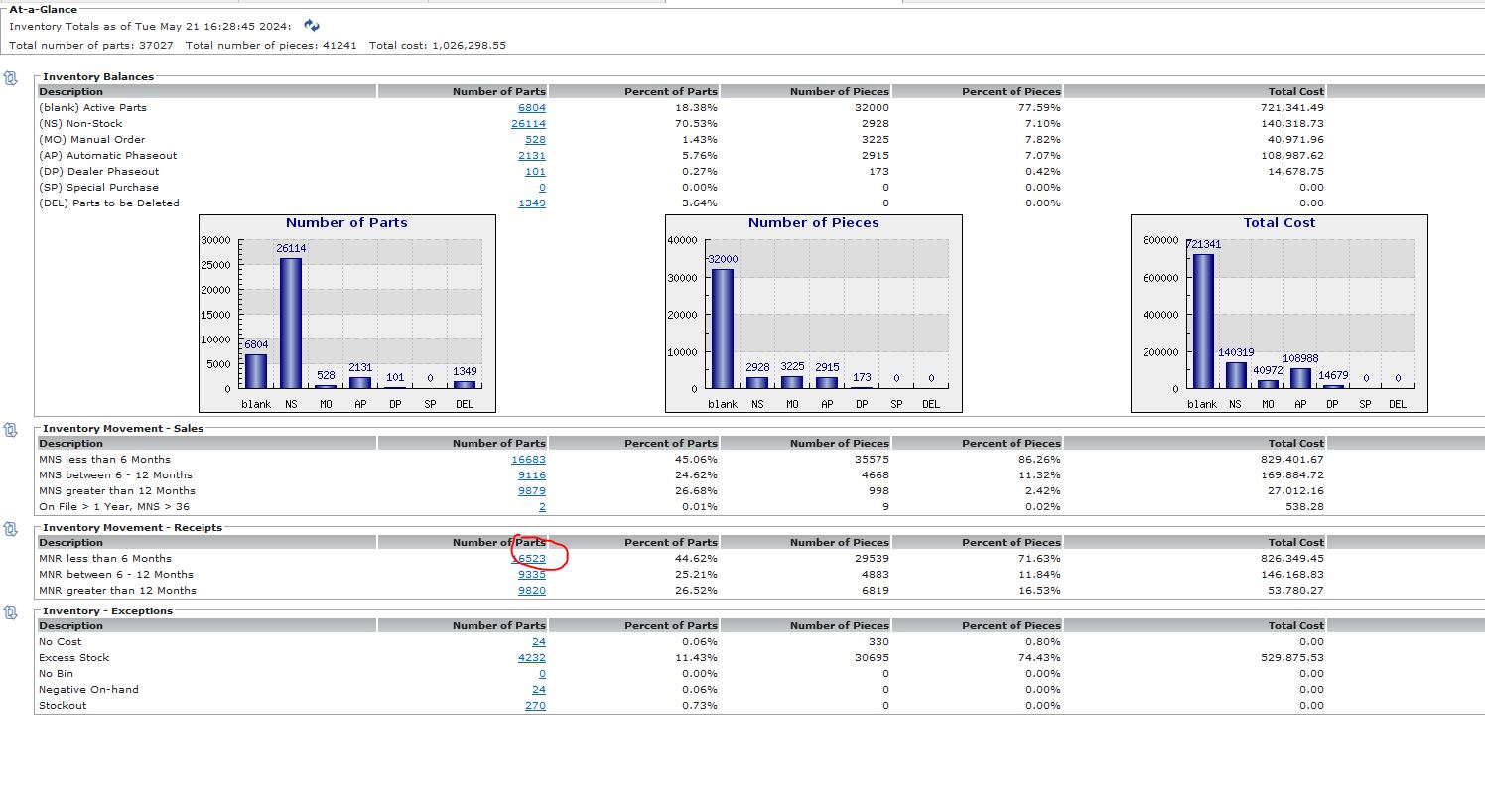The image size is (1485, 812).
Task: Open the 528 Manual Order parts link
Action: click(534, 139)
